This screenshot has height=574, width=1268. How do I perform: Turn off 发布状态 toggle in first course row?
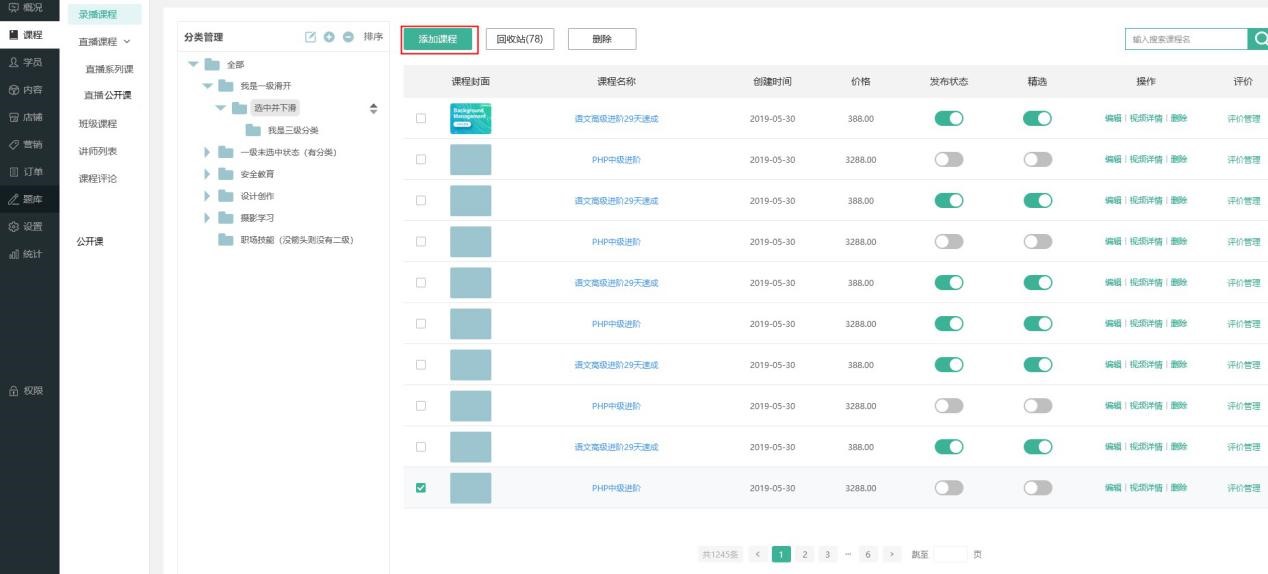click(948, 118)
